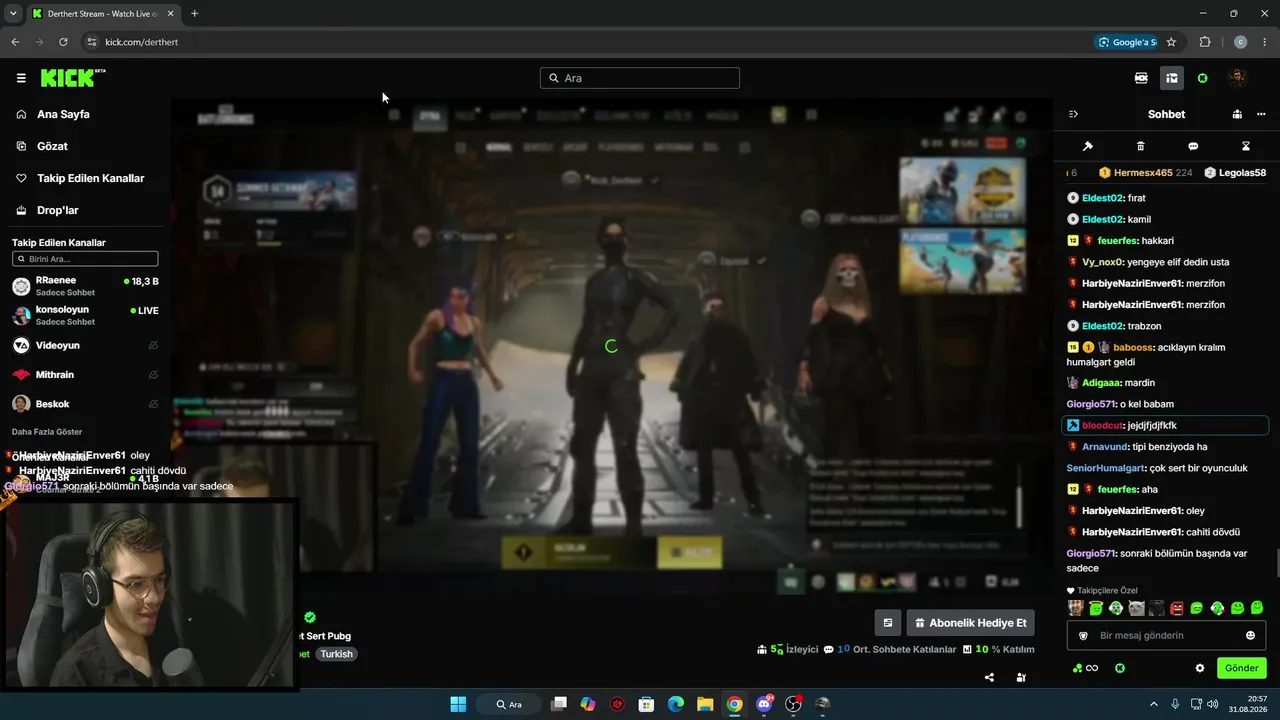Screen dimensions: 1280x720
Task: Show hidden system tray icons
Action: point(1153,704)
